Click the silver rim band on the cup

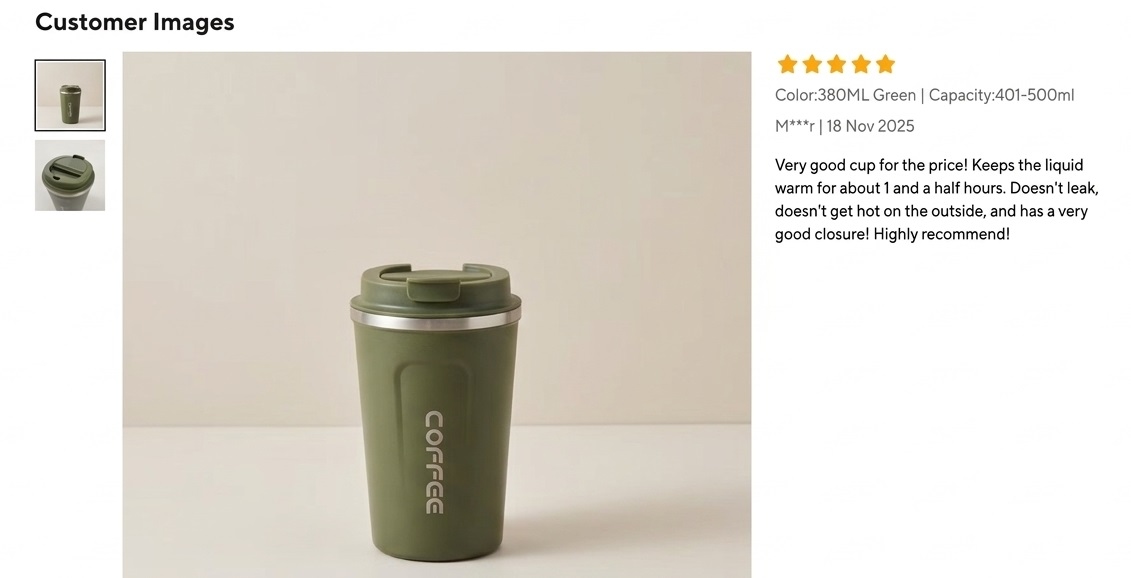point(435,319)
